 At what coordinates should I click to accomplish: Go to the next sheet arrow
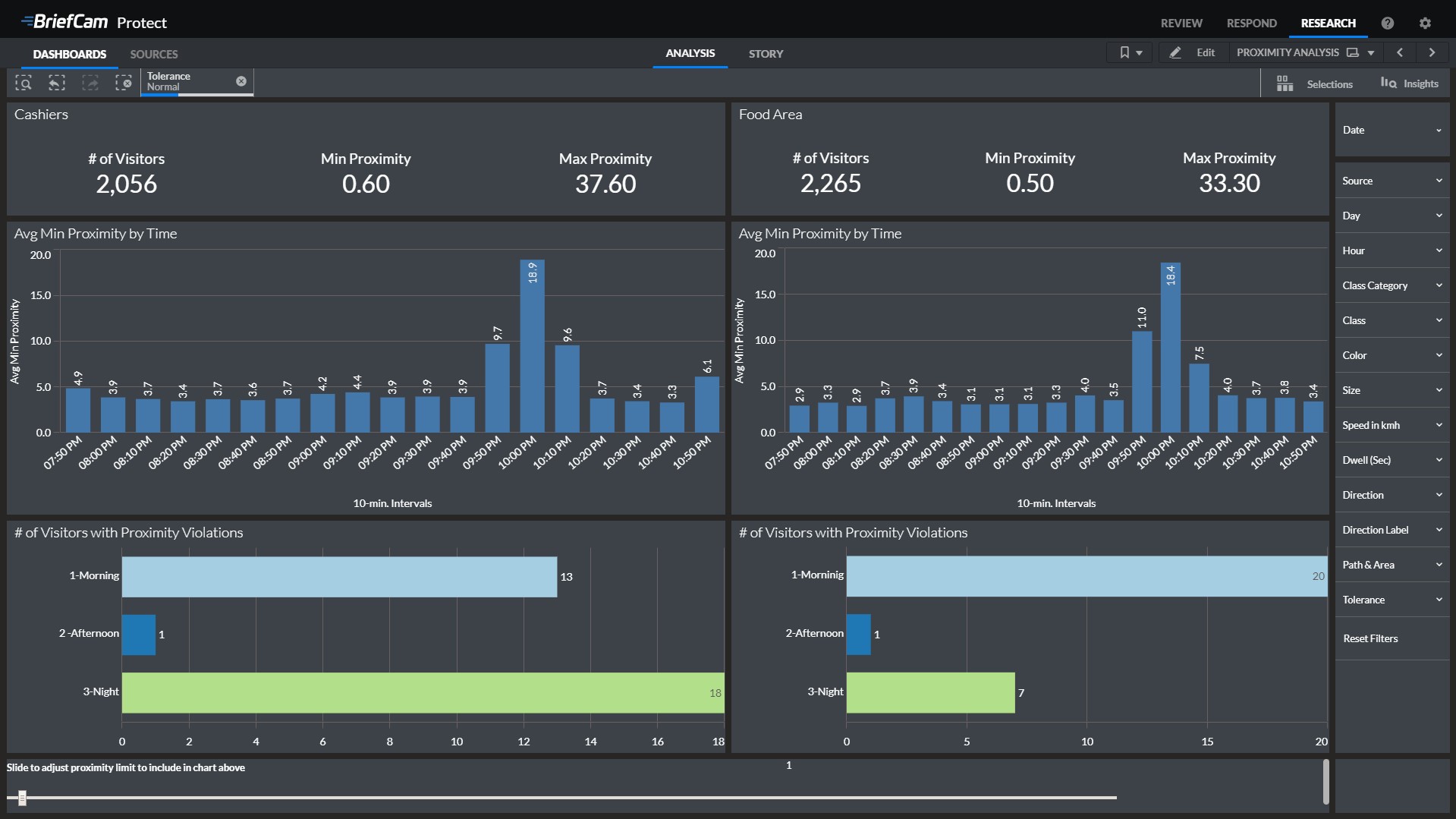[1432, 52]
